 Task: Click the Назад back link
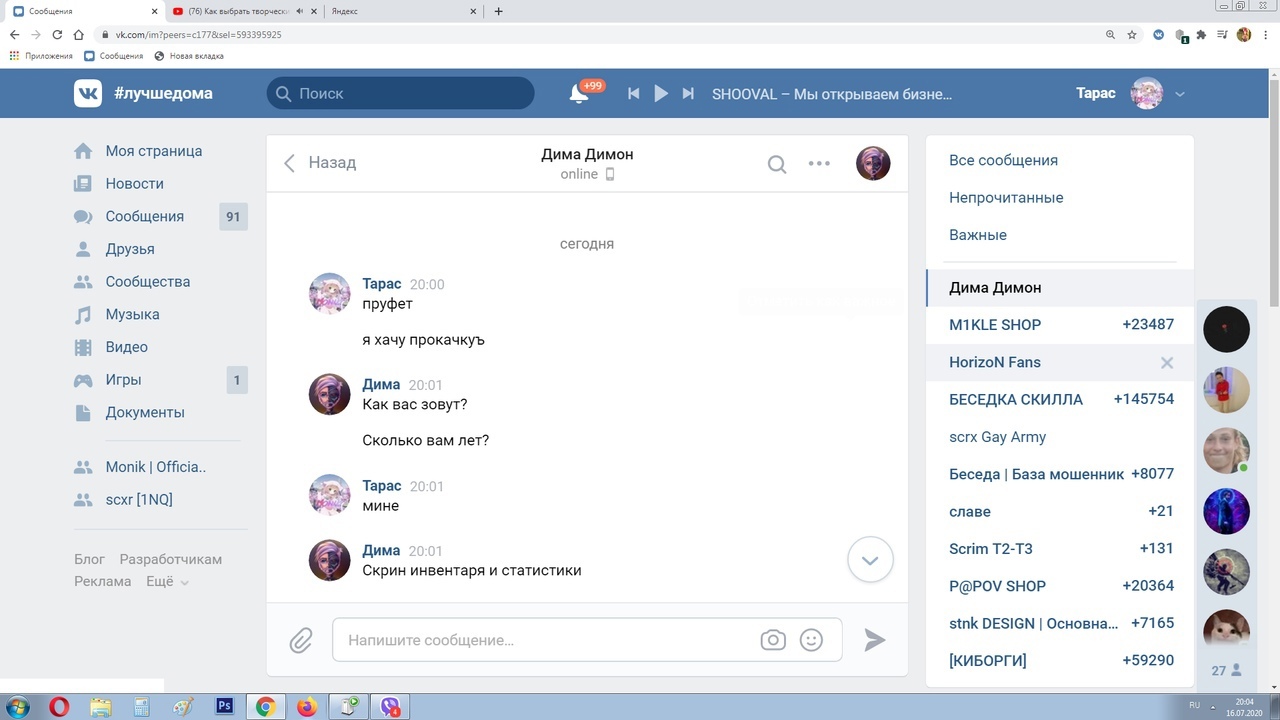pos(320,163)
